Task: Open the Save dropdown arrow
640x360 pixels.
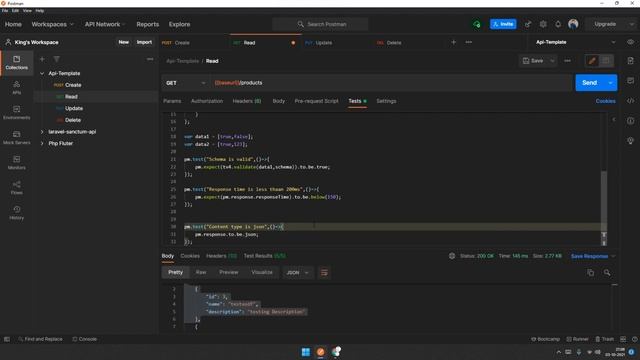Action: click(552, 61)
